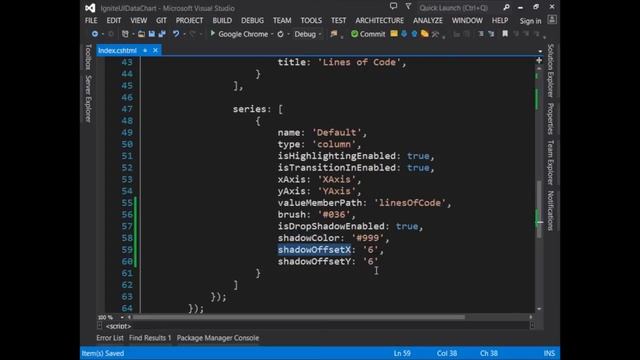Image resolution: width=640 pixels, height=360 pixels.
Task: Click the Sign in link
Action: point(530,21)
